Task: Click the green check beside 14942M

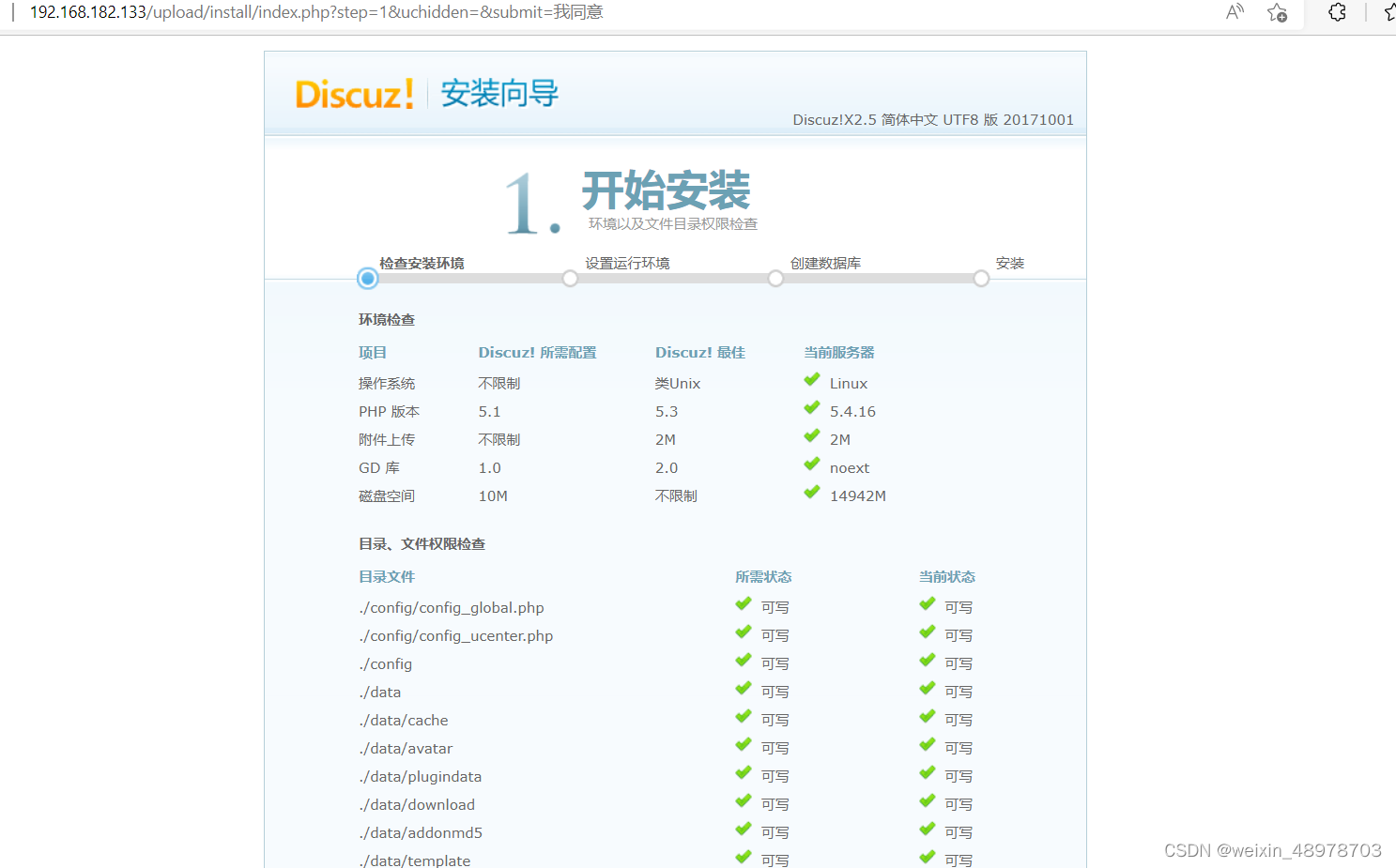Action: click(x=812, y=493)
